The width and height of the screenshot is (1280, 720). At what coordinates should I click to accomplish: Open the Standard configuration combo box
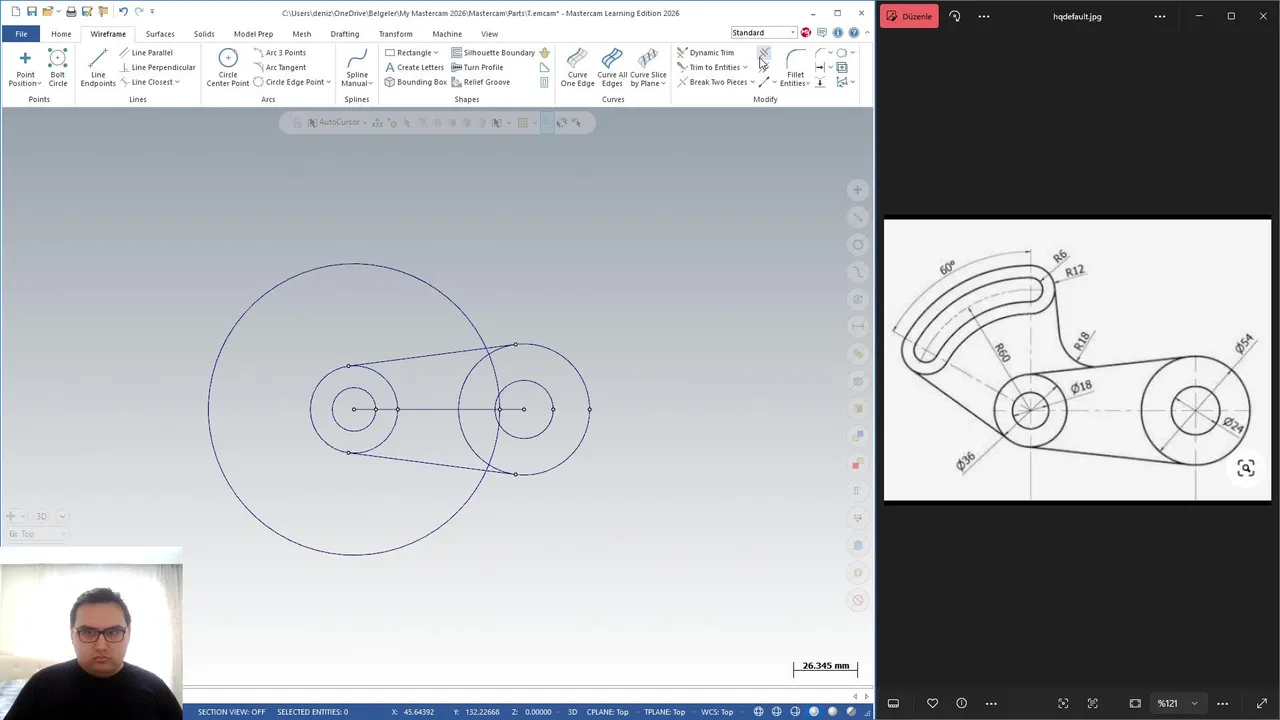(x=763, y=32)
